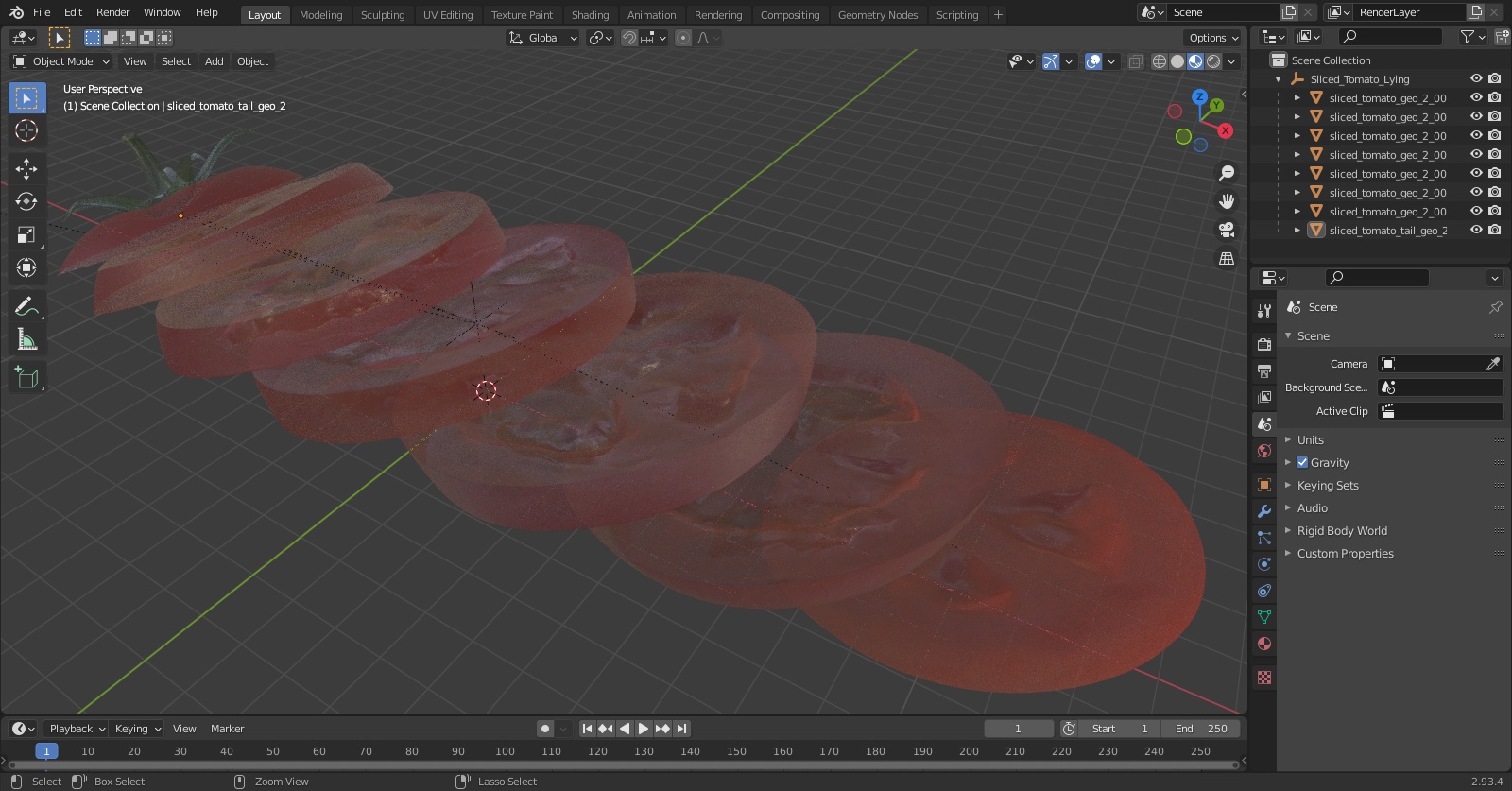This screenshot has width=1512, height=791.
Task: Open the Object Mode dropdown
Action: [61, 61]
